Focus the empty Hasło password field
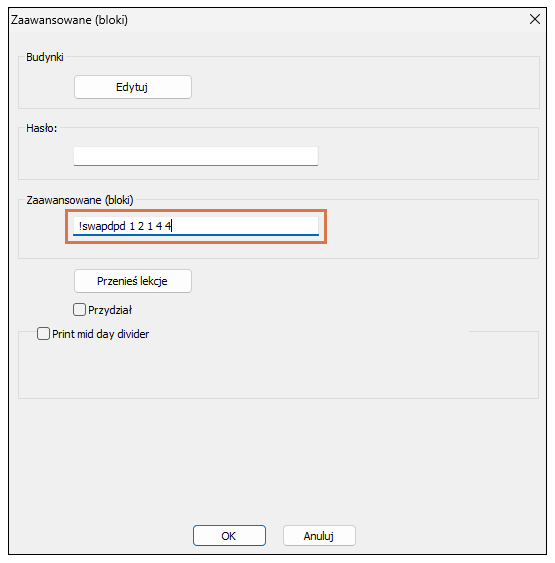Screen dimensions: 555x563 click(196, 156)
